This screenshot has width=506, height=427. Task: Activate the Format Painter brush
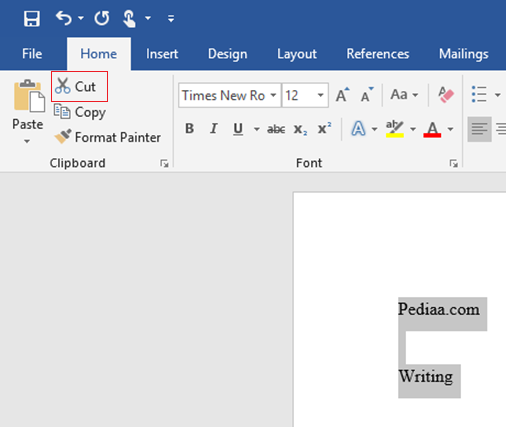pos(107,137)
